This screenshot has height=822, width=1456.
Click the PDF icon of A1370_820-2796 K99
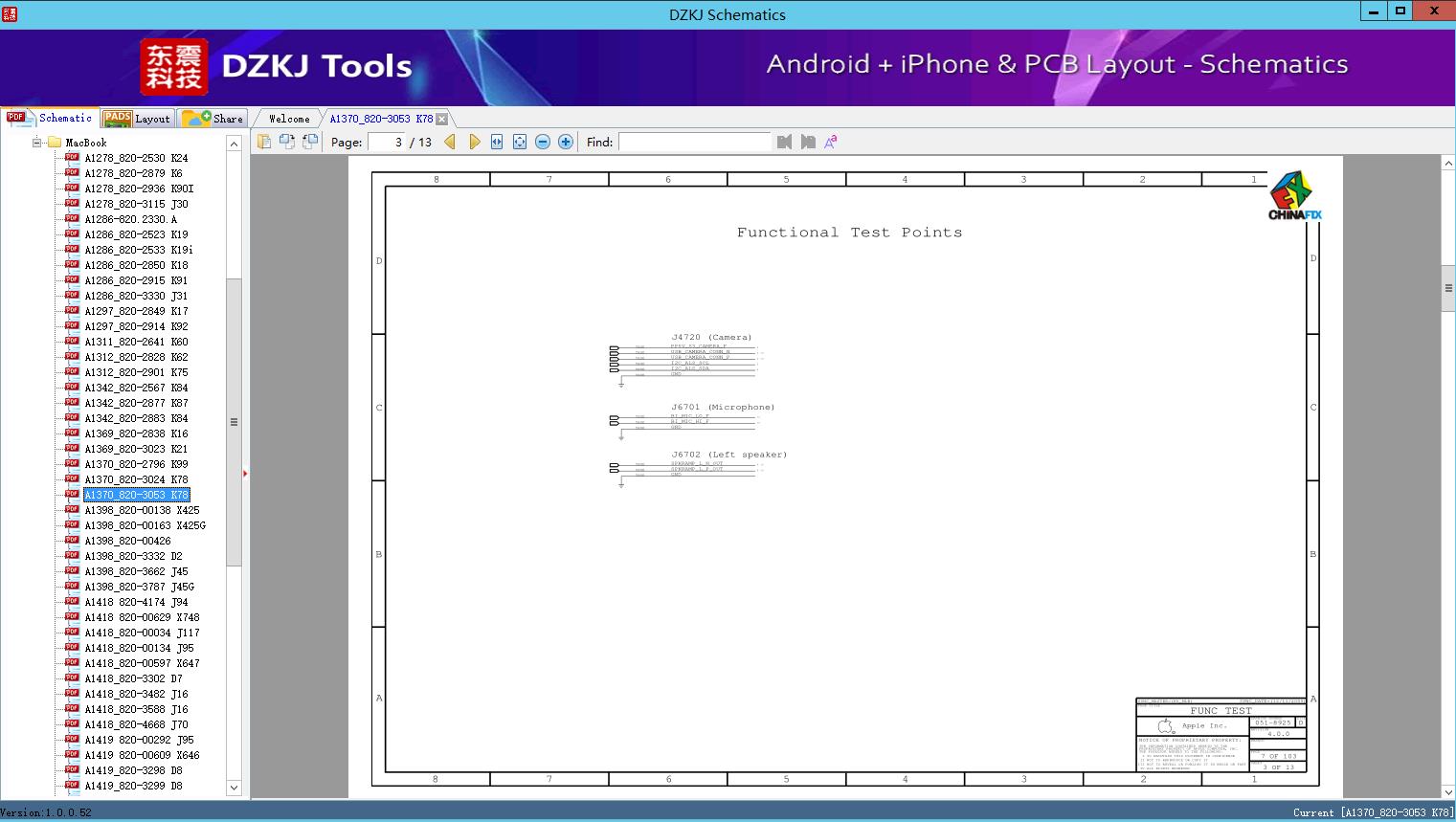72,464
